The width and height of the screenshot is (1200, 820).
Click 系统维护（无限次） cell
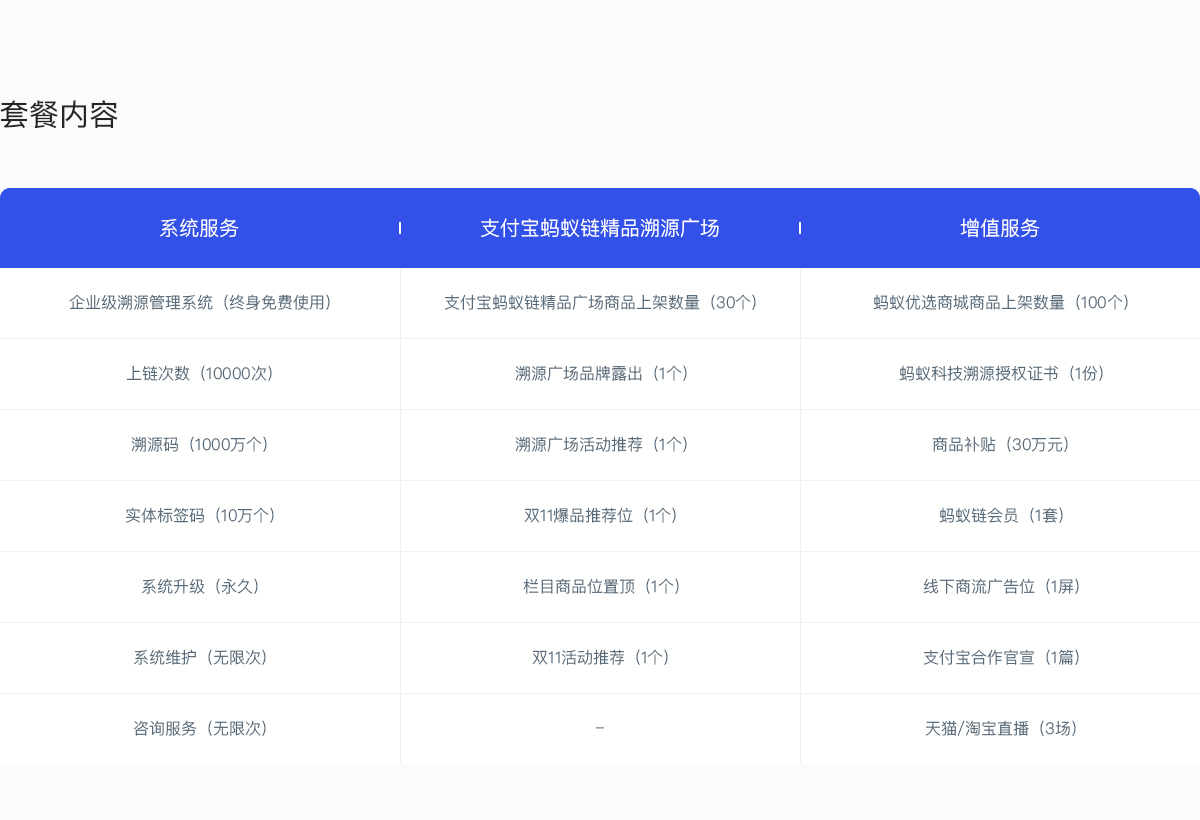(200, 658)
